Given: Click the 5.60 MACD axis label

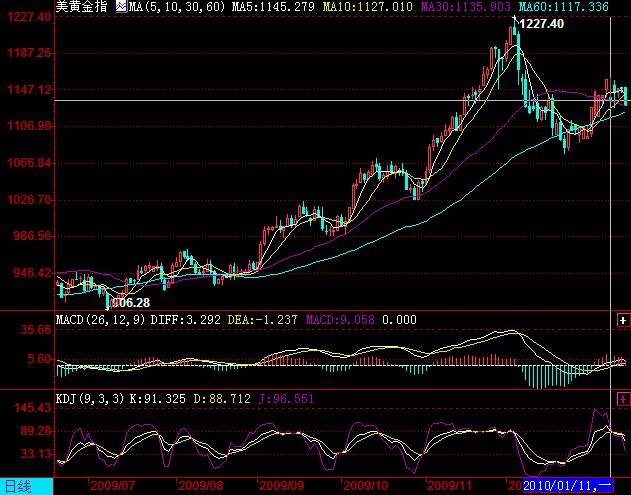Looking at the screenshot, I should pos(39,359).
